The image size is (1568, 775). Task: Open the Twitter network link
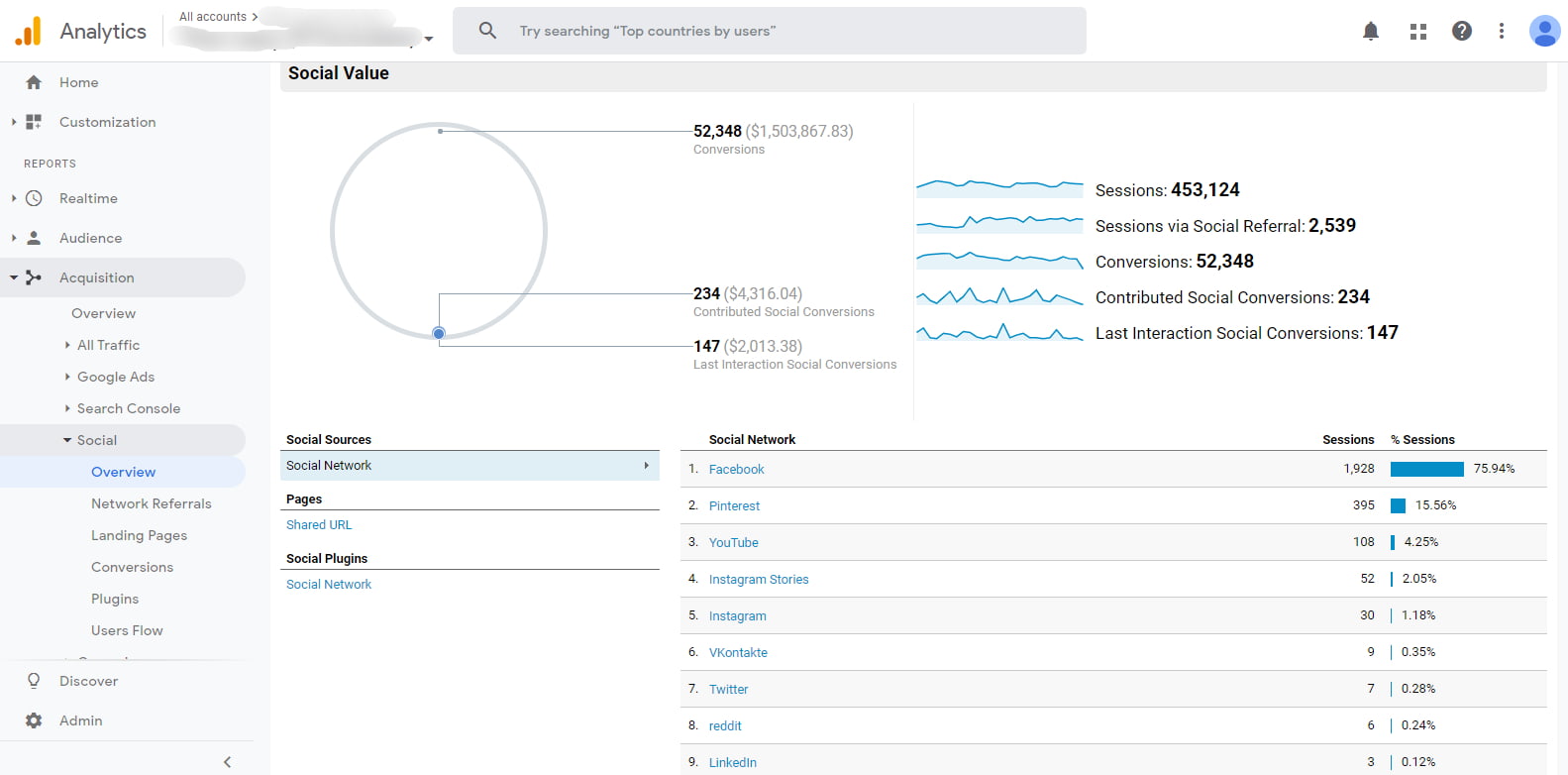coord(729,690)
